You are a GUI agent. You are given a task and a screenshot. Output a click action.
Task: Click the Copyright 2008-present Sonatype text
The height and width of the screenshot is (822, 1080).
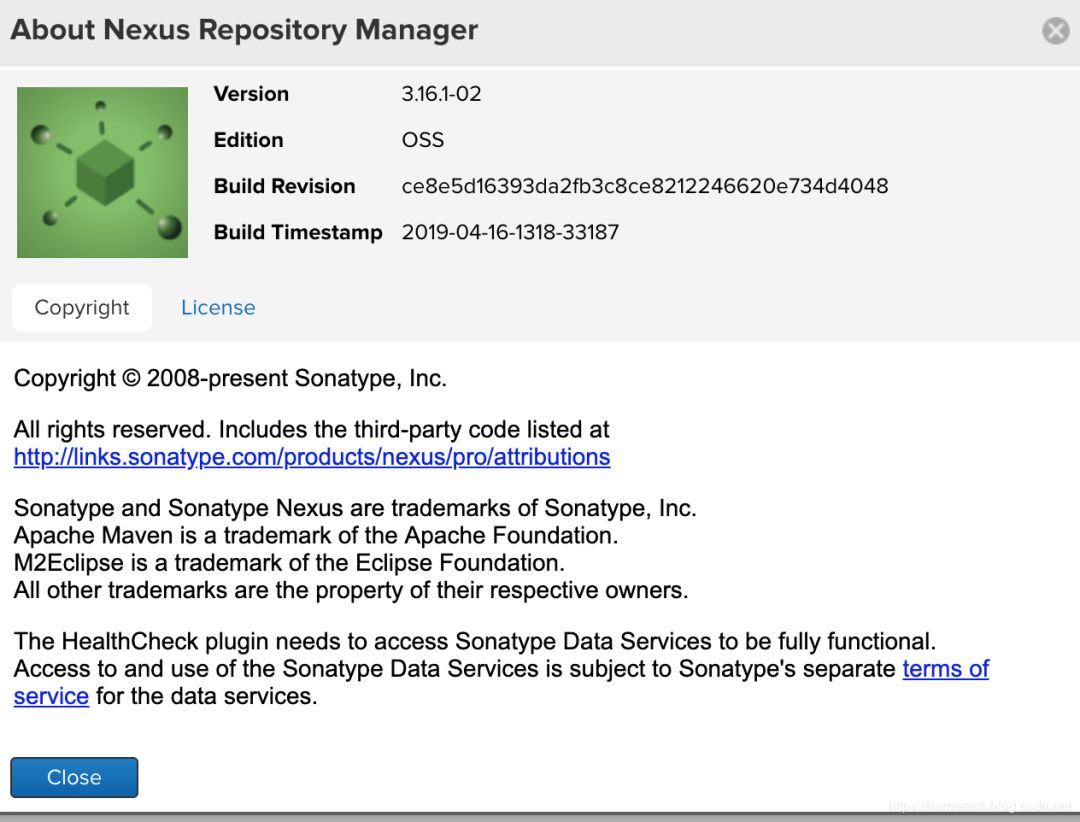(230, 379)
